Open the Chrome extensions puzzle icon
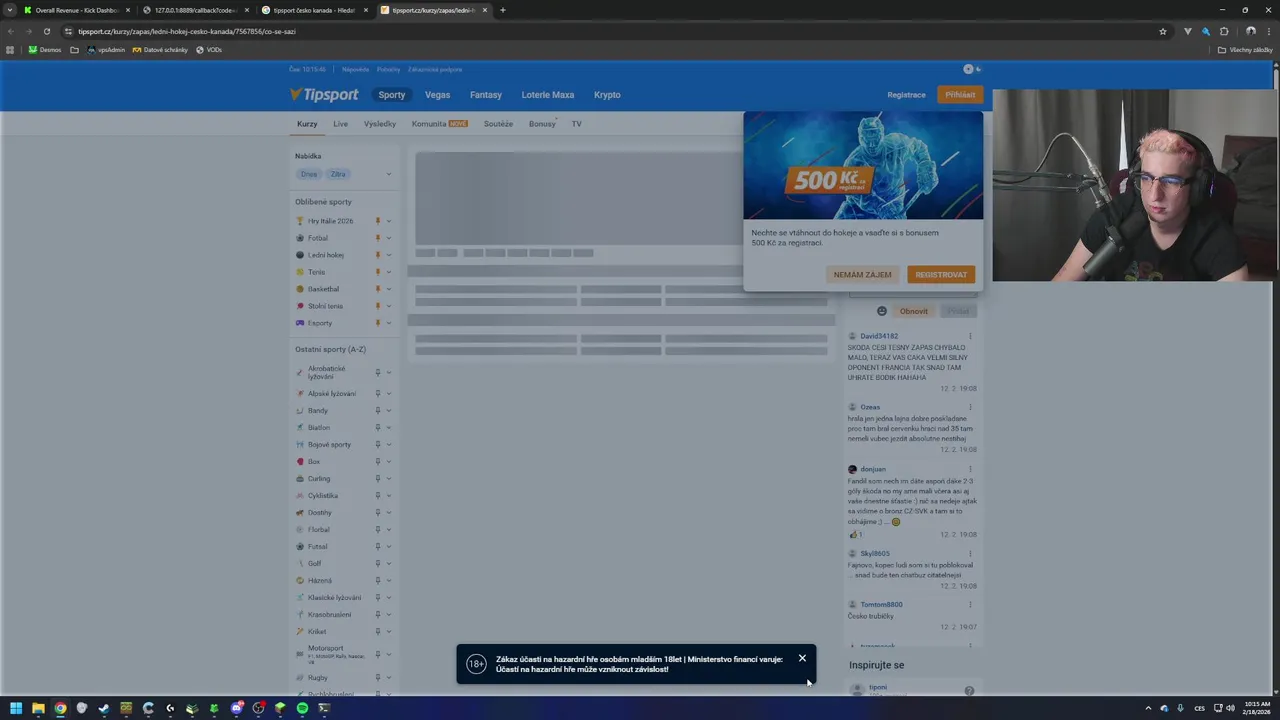 [1224, 31]
